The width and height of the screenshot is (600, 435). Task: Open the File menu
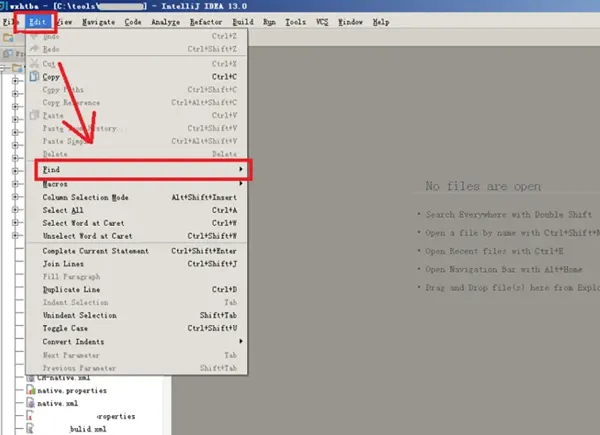[x=10, y=22]
